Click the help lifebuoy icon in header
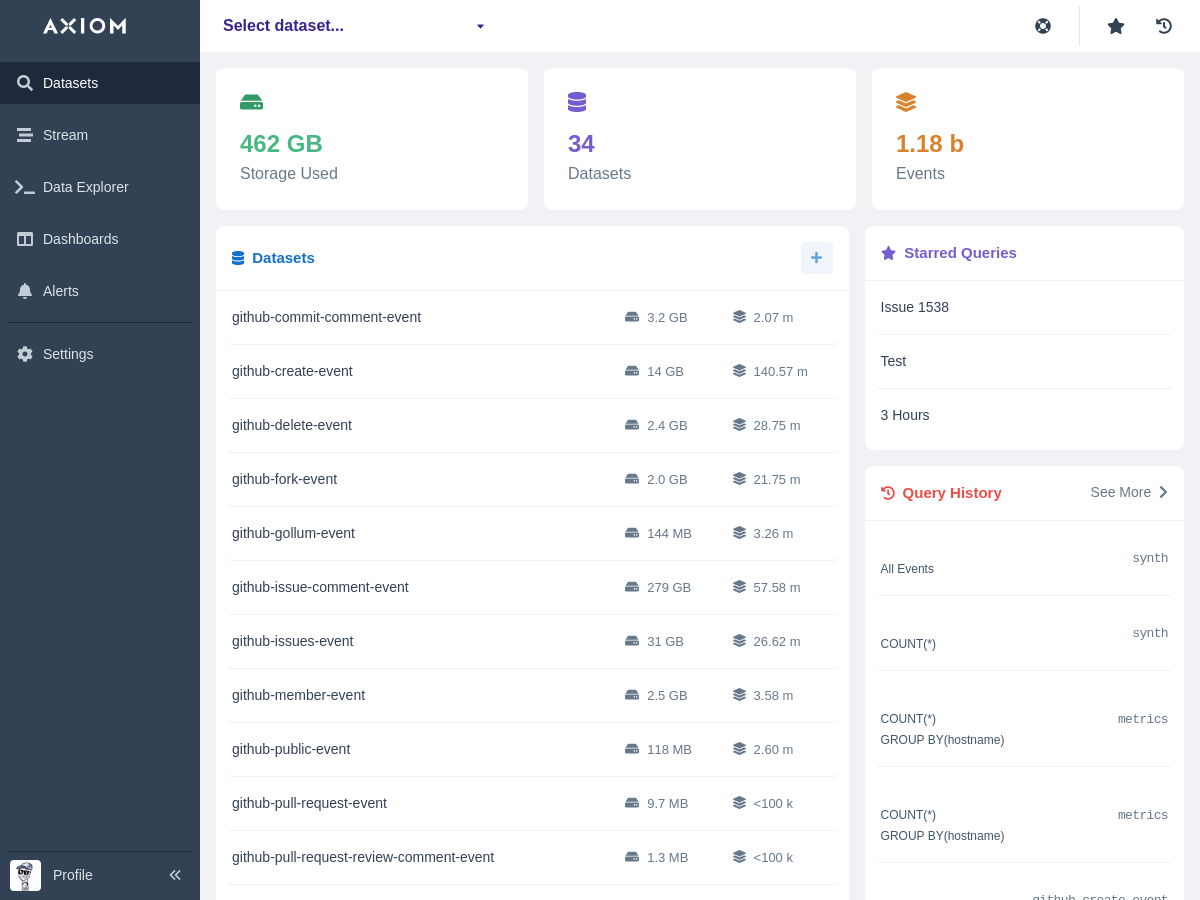 [1043, 26]
